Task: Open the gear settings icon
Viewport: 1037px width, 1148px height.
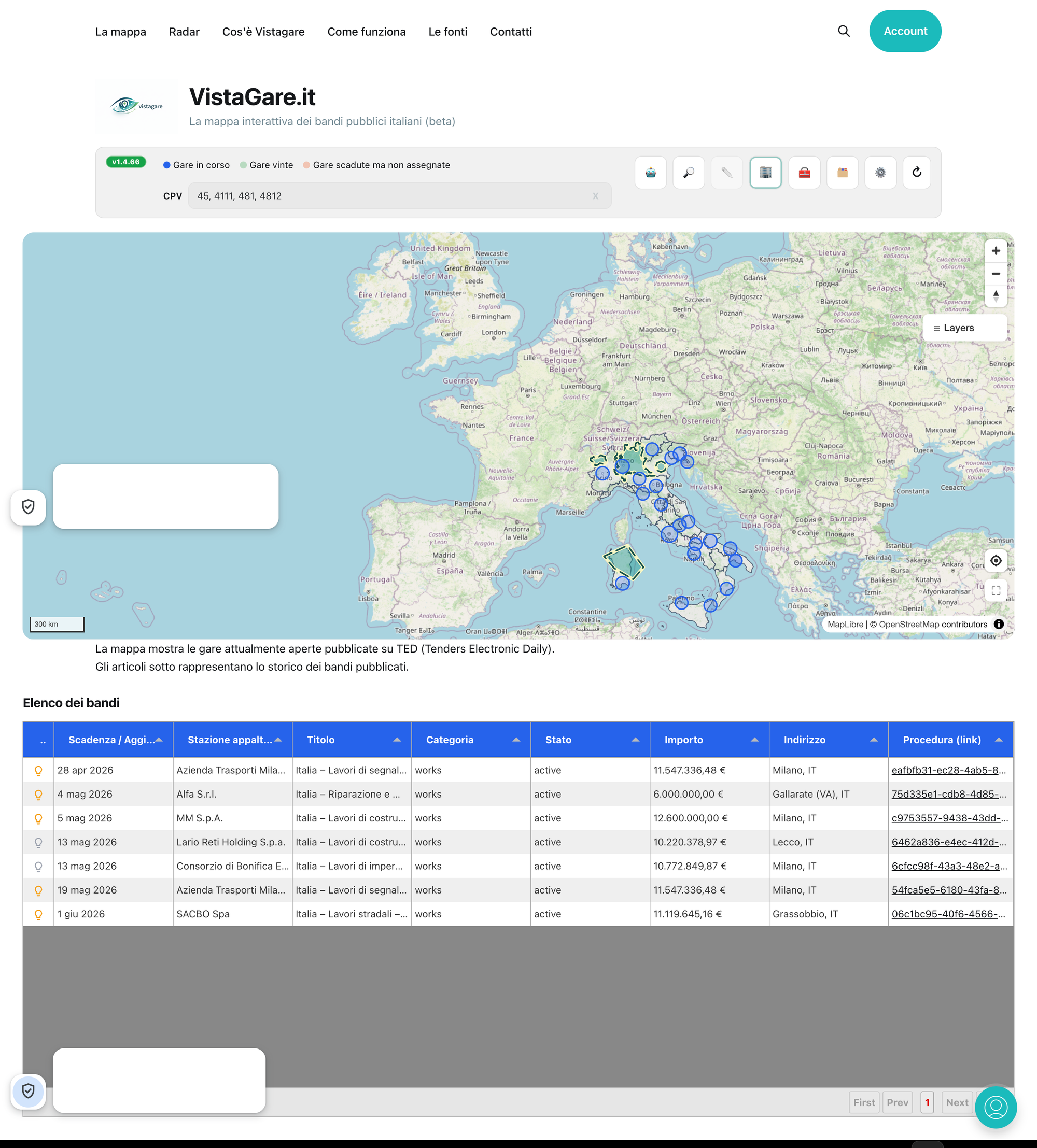Action: click(880, 173)
